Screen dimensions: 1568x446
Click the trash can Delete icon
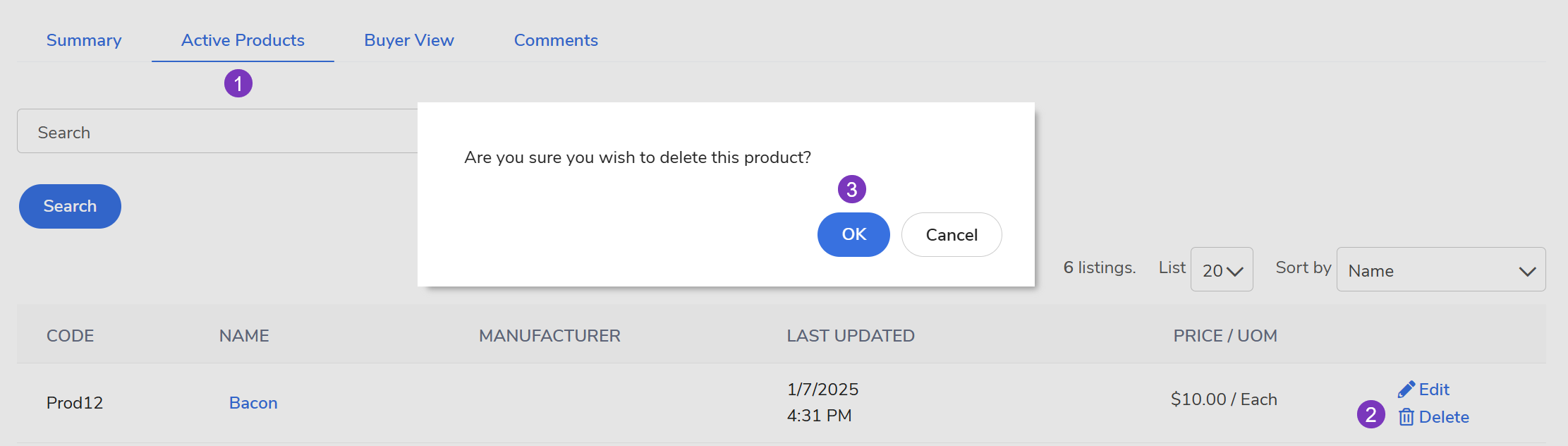pyautogui.click(x=1406, y=417)
